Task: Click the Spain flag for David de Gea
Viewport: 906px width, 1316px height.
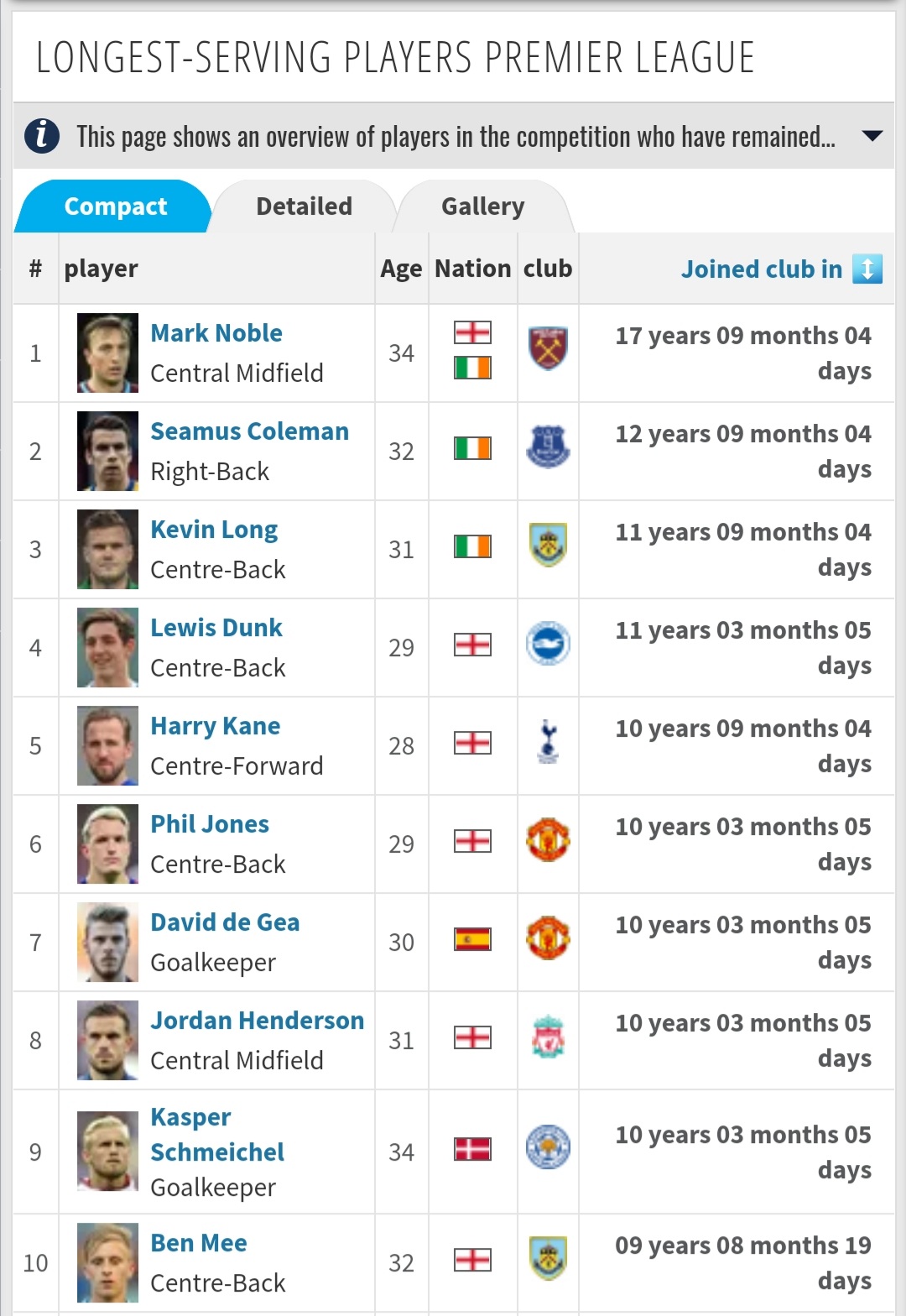Action: pos(472,939)
